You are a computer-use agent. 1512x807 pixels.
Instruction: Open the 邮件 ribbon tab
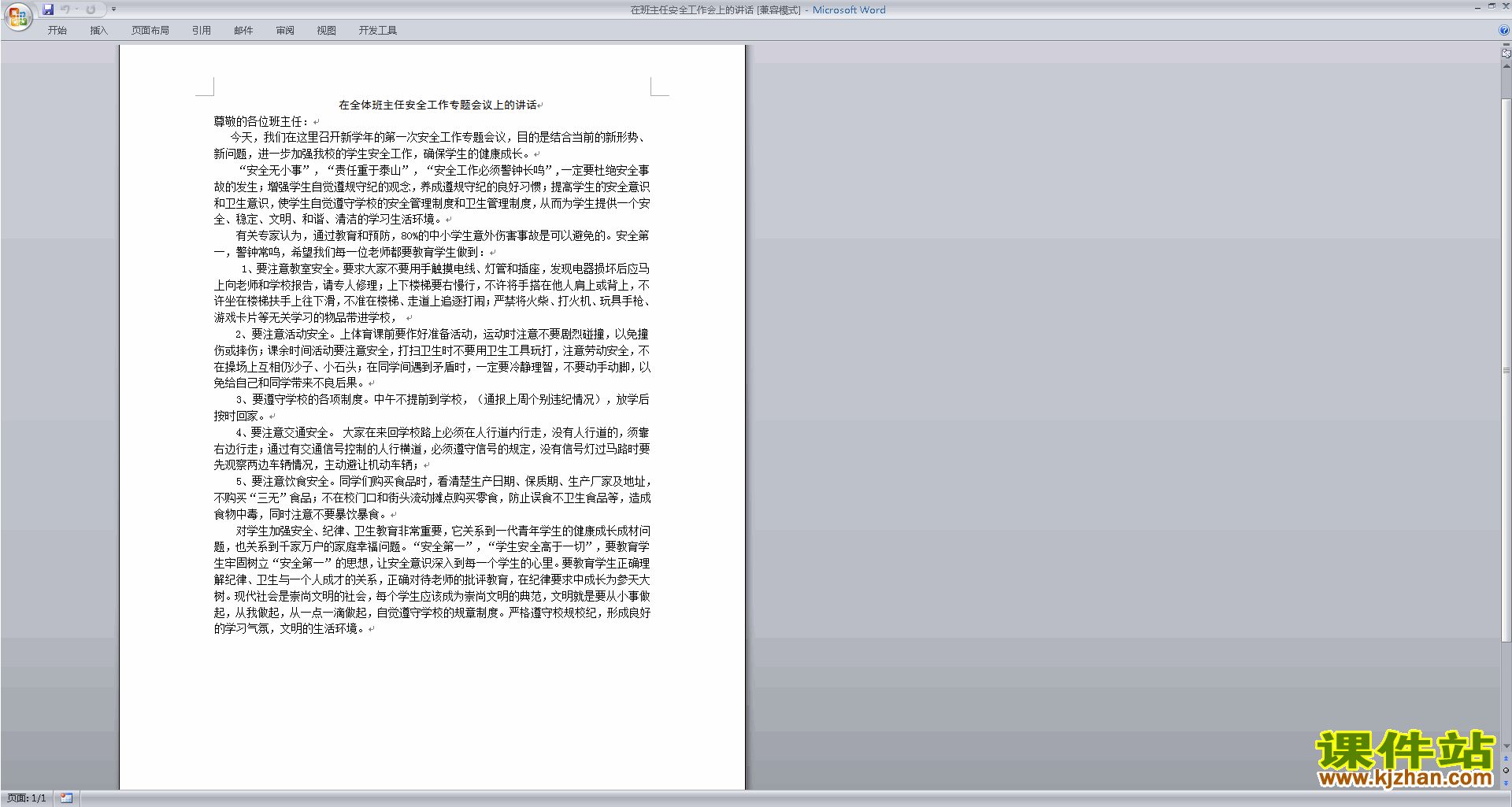pyautogui.click(x=243, y=31)
